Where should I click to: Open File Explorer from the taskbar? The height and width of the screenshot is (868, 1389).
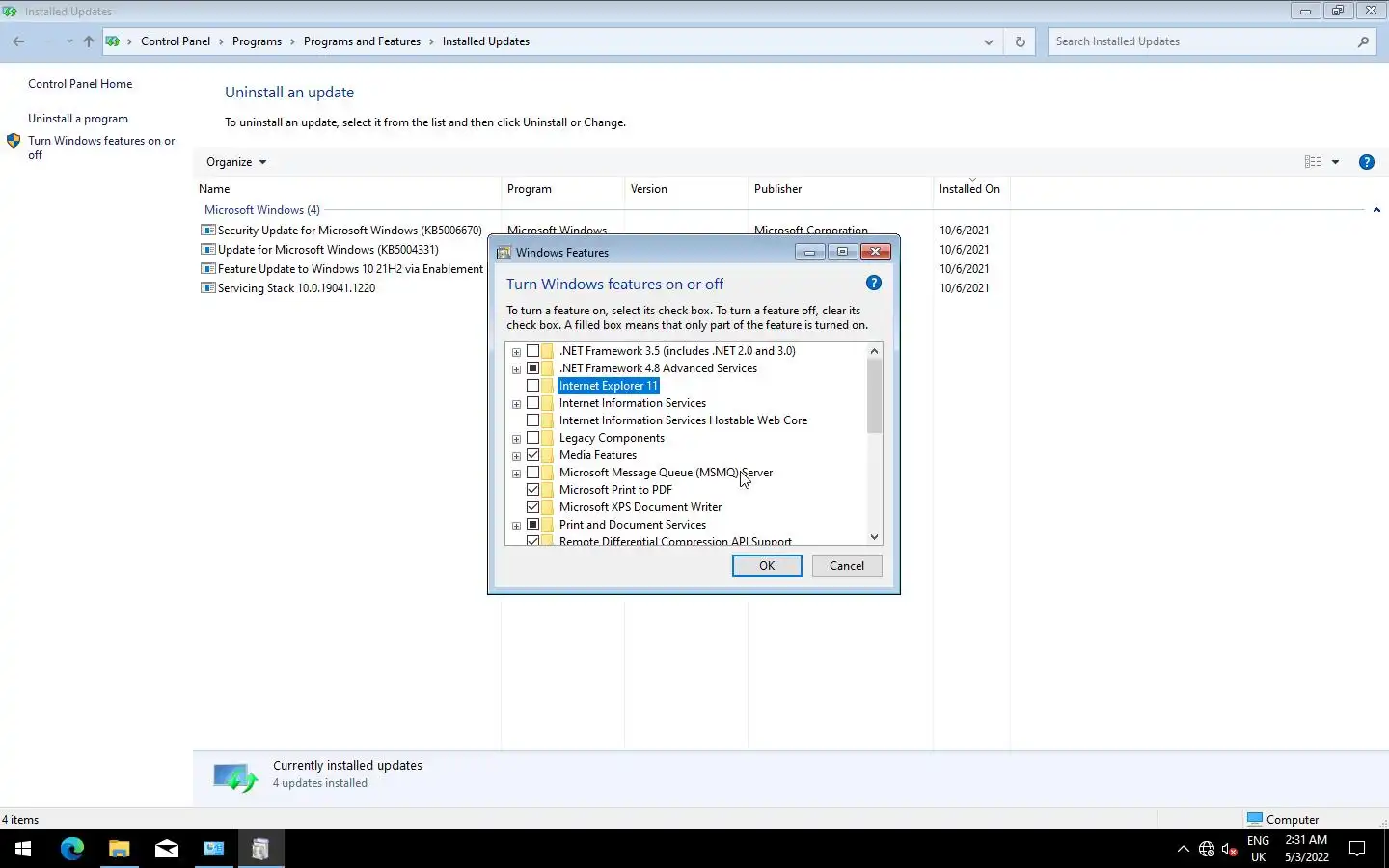click(120, 849)
